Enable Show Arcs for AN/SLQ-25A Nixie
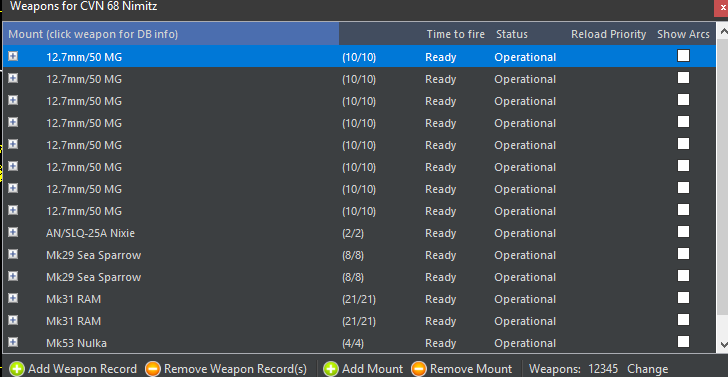Image resolution: width=728 pixels, height=377 pixels. 683,232
